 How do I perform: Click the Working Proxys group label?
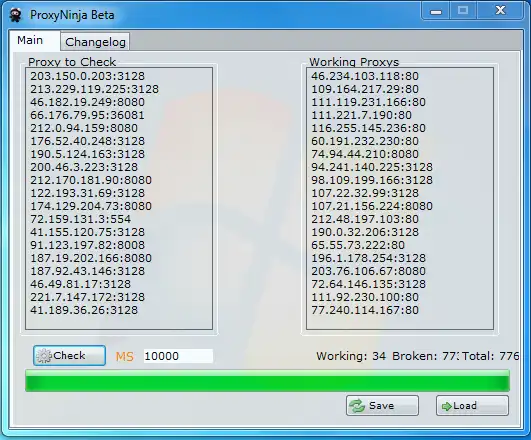point(354,62)
